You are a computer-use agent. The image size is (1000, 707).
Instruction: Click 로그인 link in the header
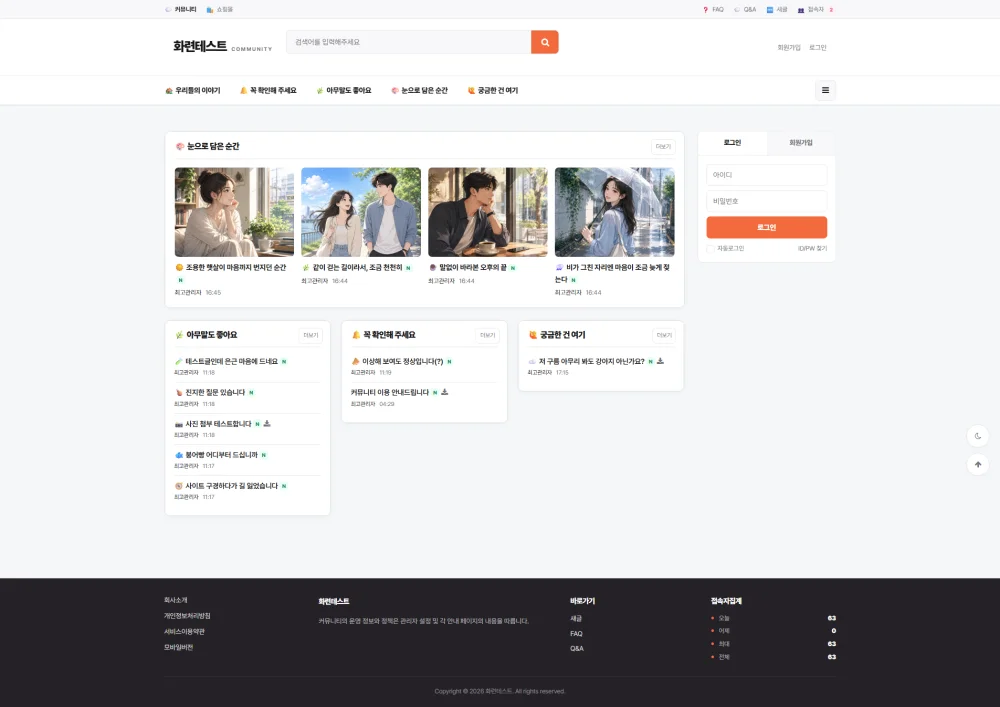818,48
